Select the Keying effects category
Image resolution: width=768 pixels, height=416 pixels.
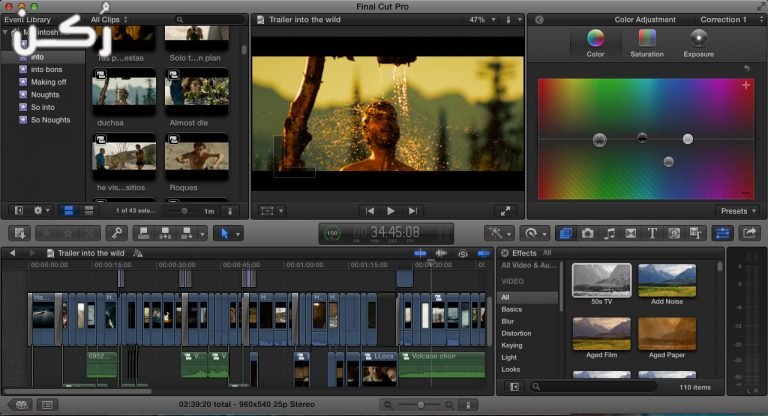(512, 345)
